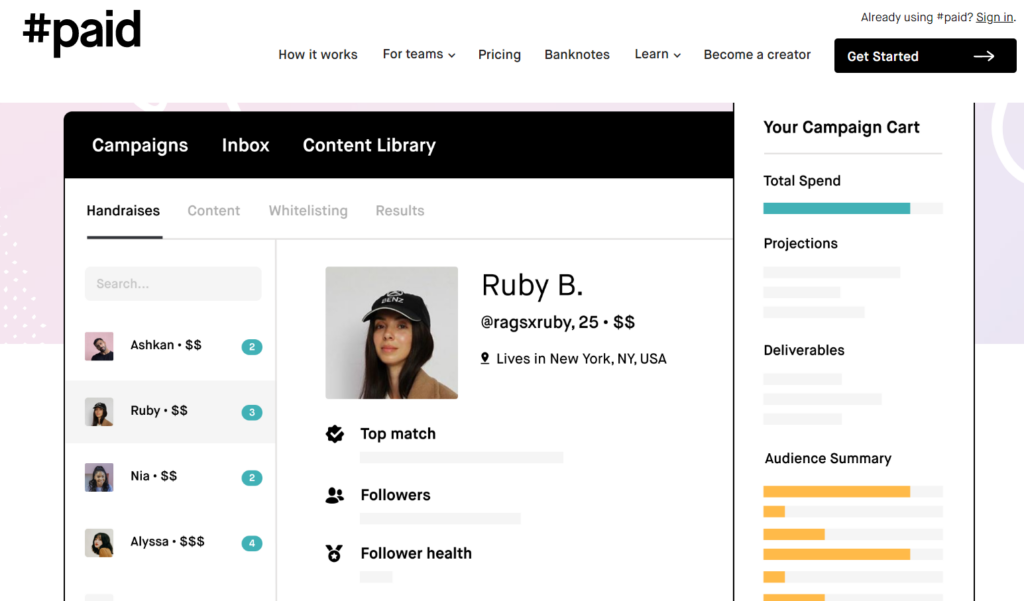Click Ashkan's badge showing 2
Screen dimensions: 1024x601
252,347
